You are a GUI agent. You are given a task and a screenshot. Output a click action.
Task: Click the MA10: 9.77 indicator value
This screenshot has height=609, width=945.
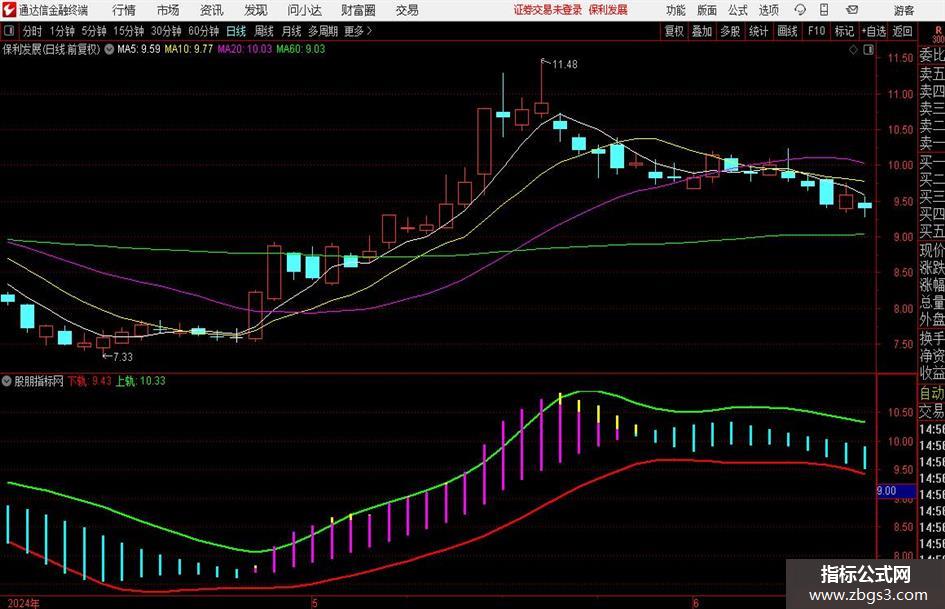coord(189,49)
